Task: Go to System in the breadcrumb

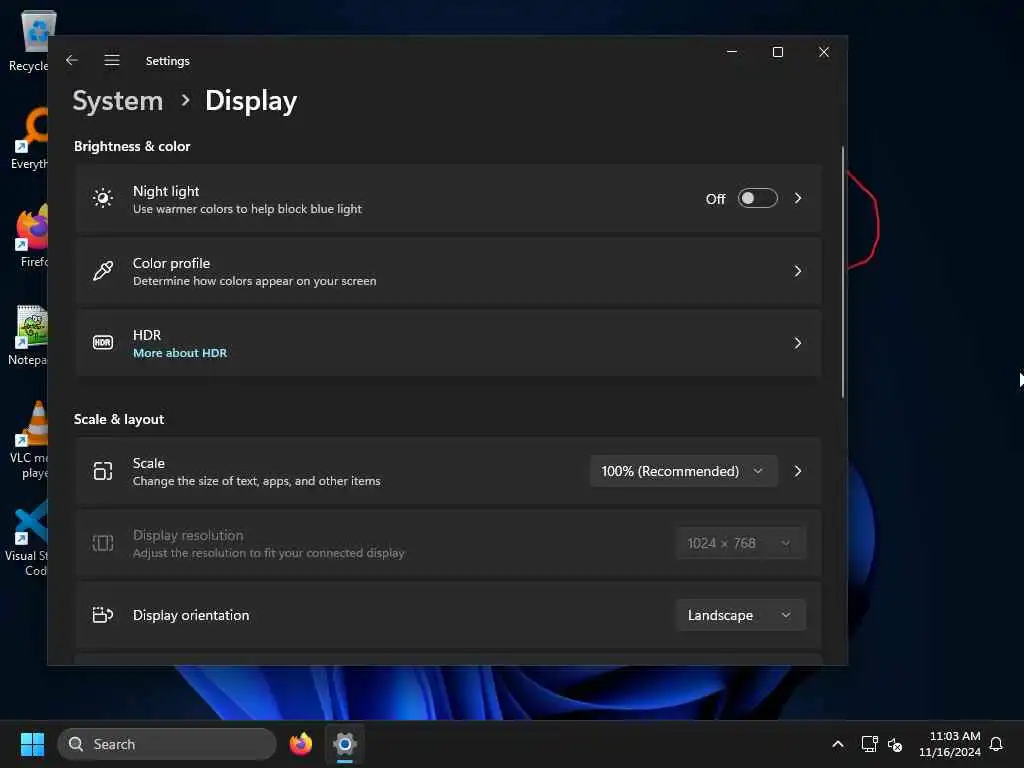Action: [x=118, y=101]
